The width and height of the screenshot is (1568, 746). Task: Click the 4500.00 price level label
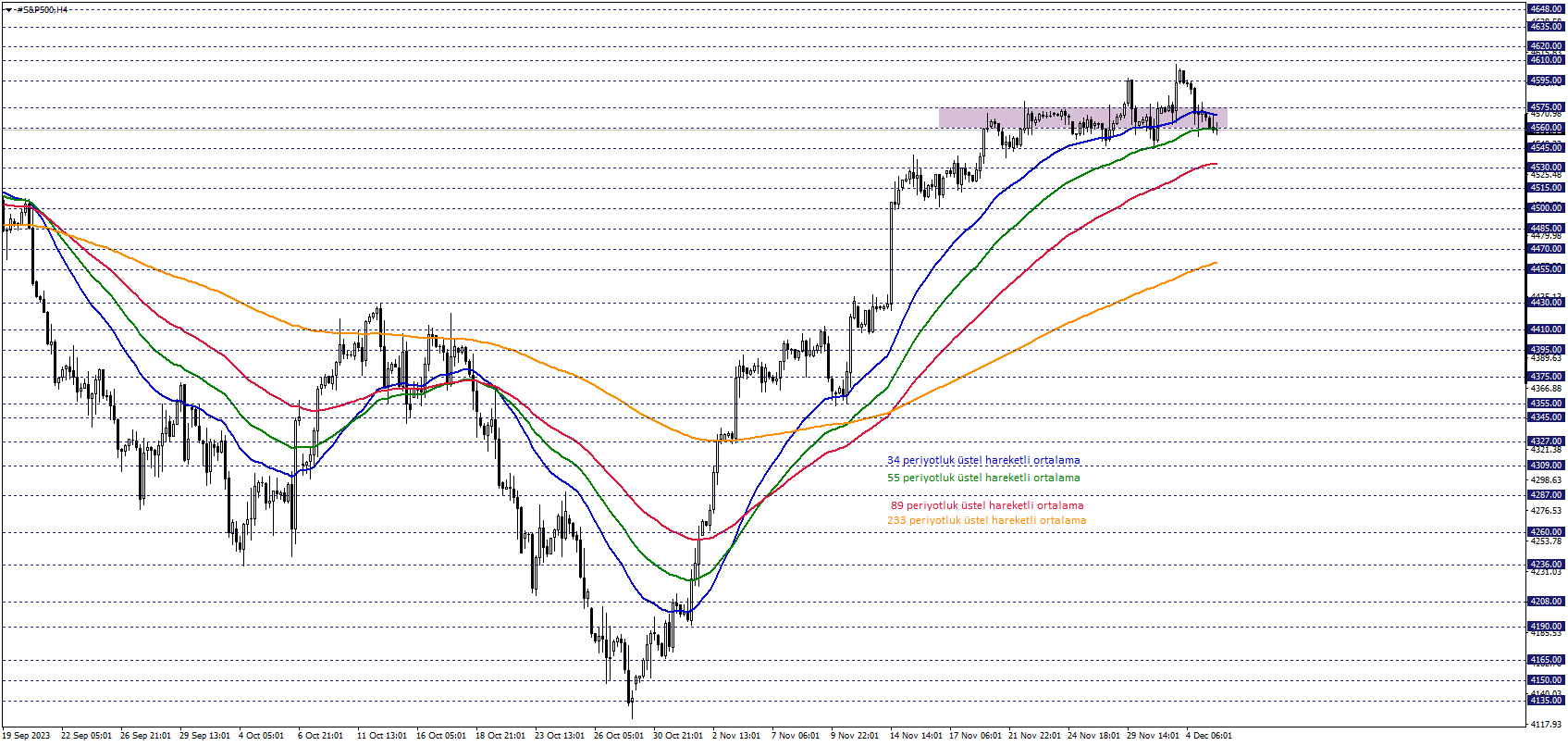[1546, 208]
